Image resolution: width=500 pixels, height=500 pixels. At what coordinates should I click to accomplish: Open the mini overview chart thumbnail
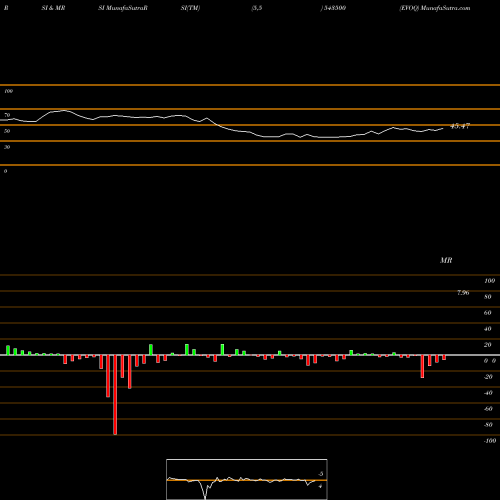click(x=247, y=479)
